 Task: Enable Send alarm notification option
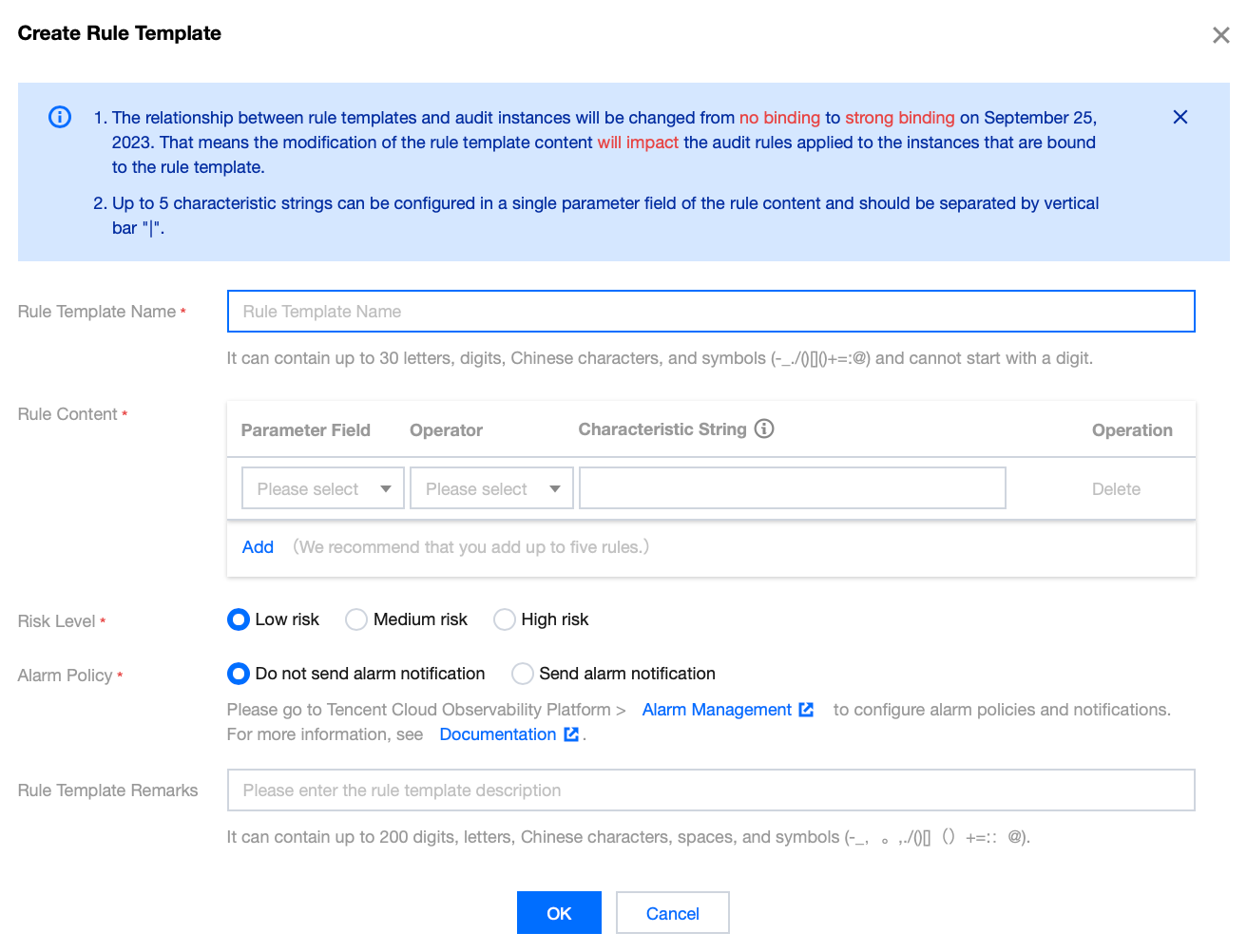(522, 674)
